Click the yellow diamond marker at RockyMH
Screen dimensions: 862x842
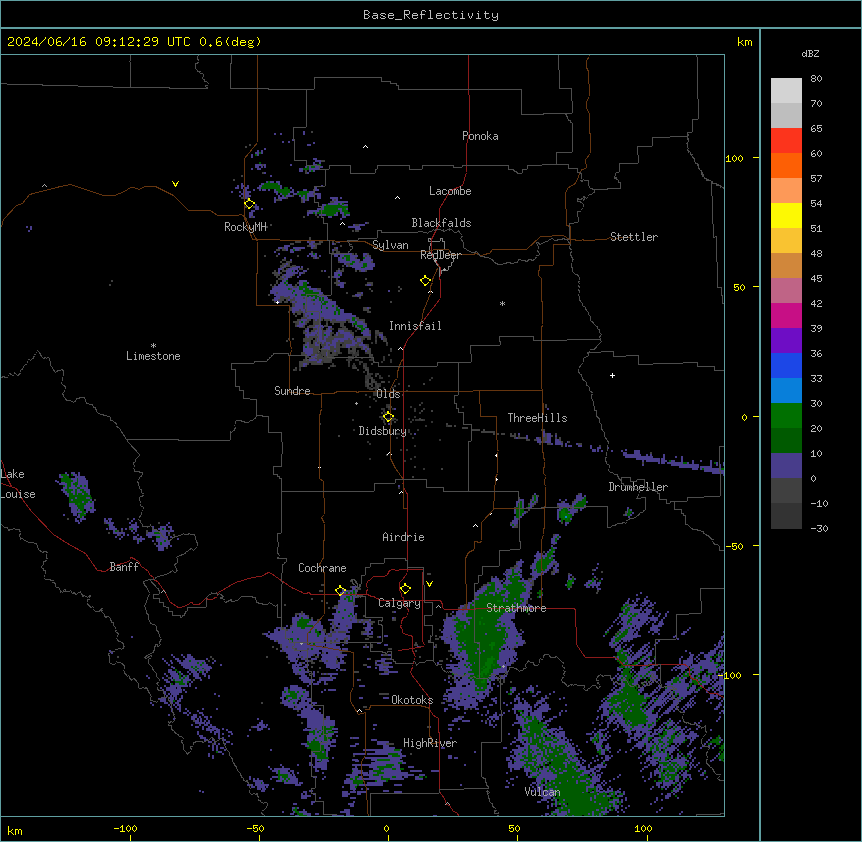(x=250, y=204)
